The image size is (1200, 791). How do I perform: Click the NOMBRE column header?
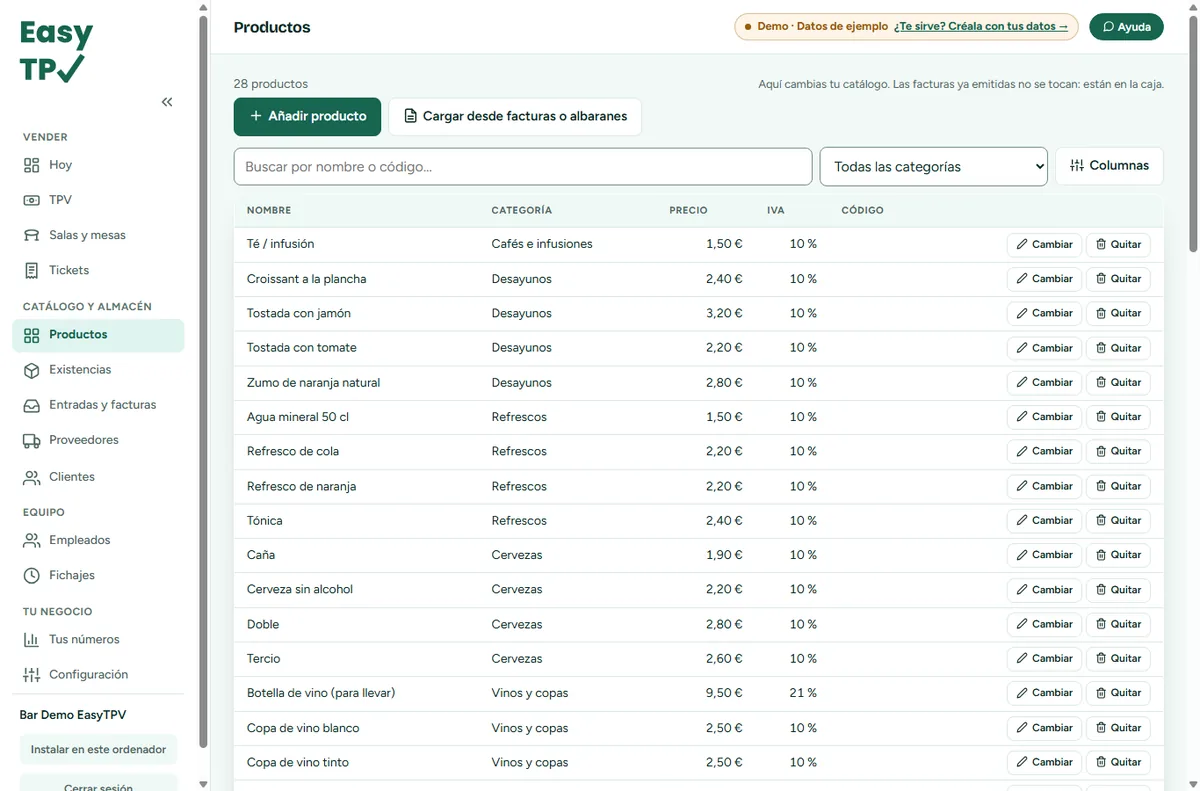click(269, 211)
